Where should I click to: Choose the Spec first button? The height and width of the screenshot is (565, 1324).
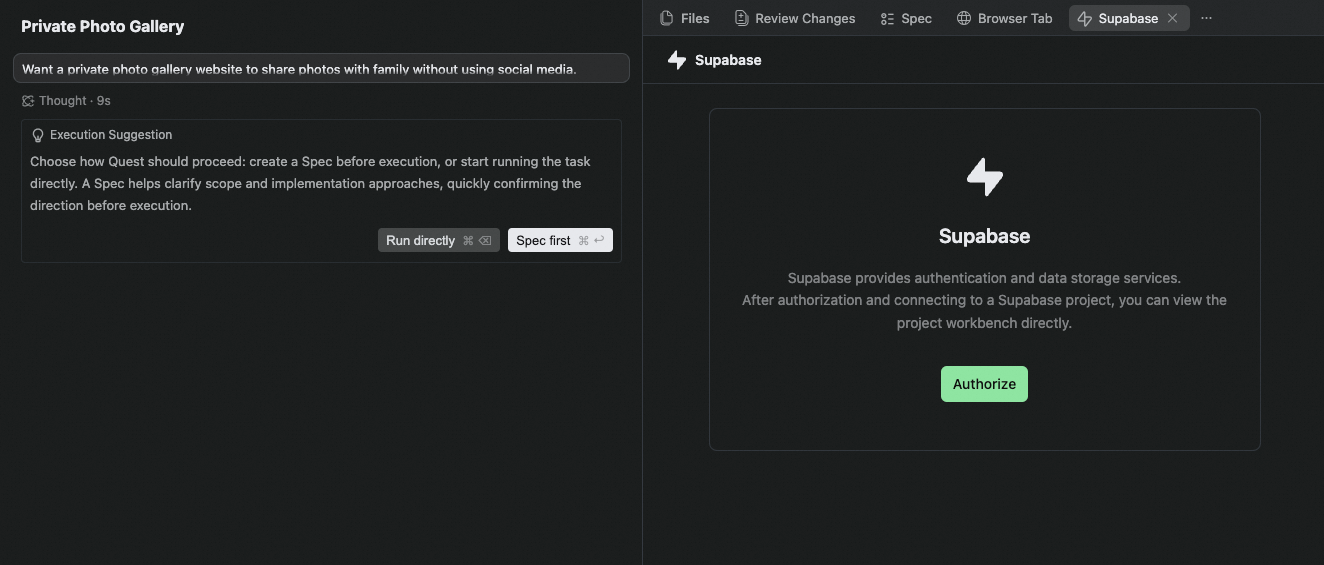point(560,240)
